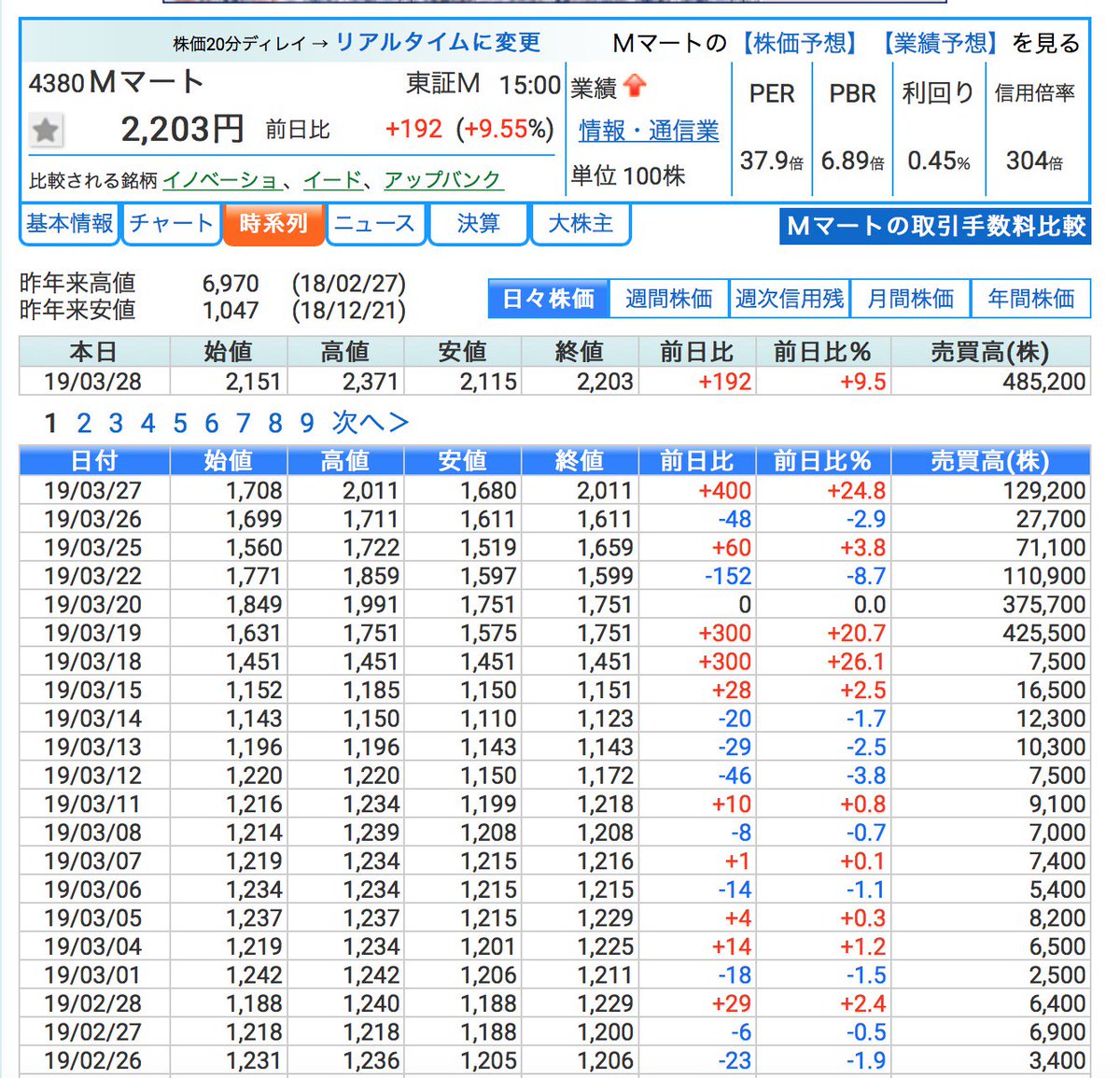This screenshot has width=1120, height=1078.
Task: Switch to 基本情報 tab
Action: [x=70, y=224]
